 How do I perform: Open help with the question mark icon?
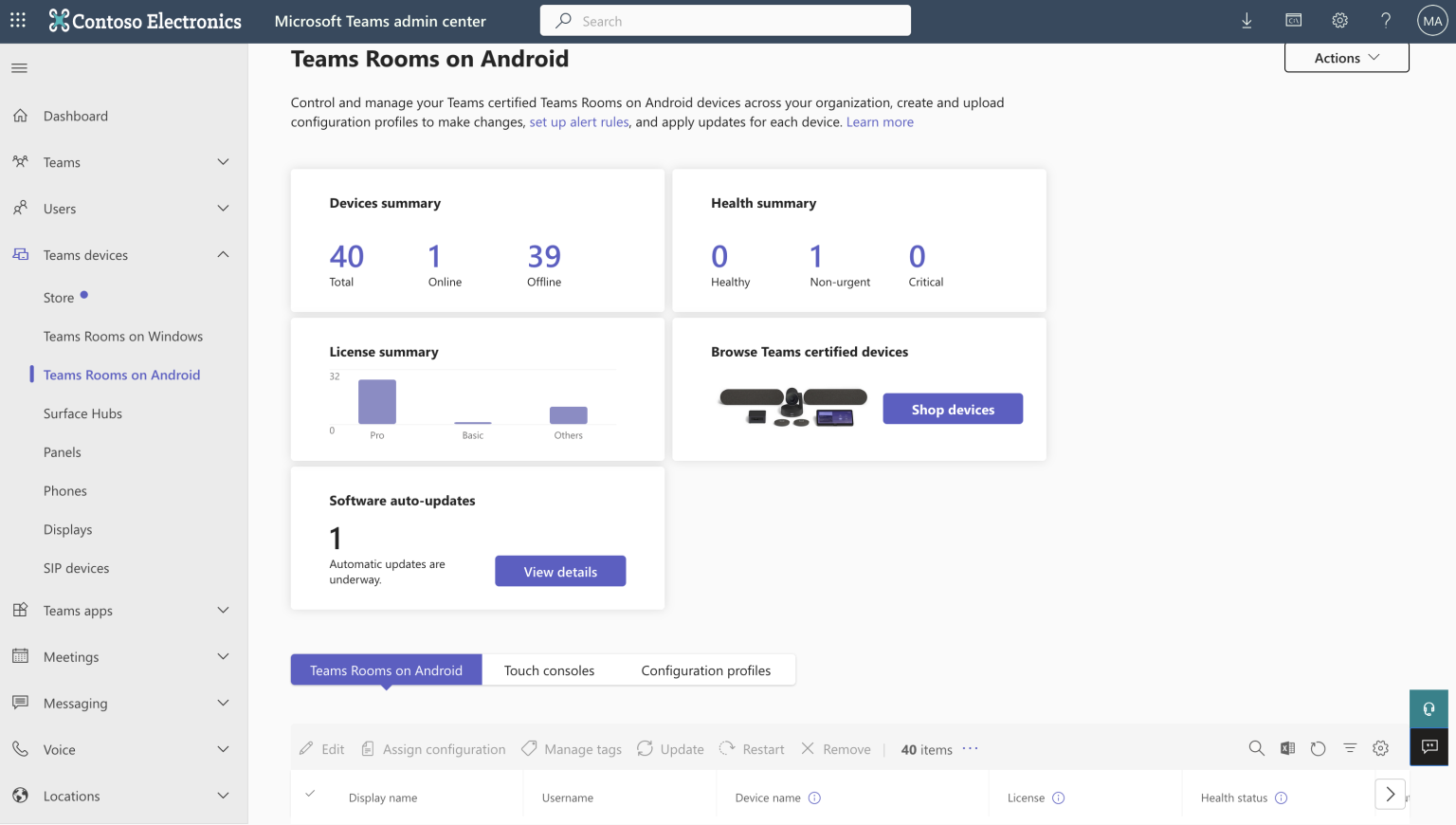pyautogui.click(x=1385, y=20)
